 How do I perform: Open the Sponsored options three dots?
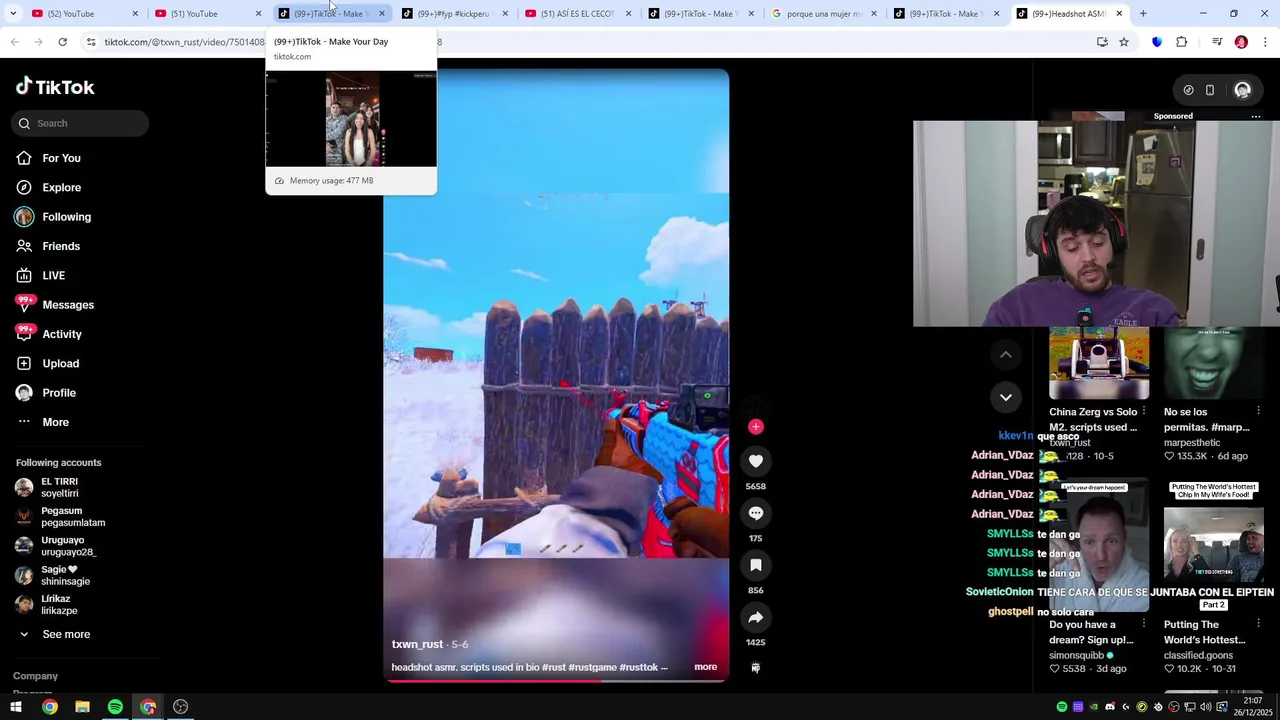(x=1256, y=116)
